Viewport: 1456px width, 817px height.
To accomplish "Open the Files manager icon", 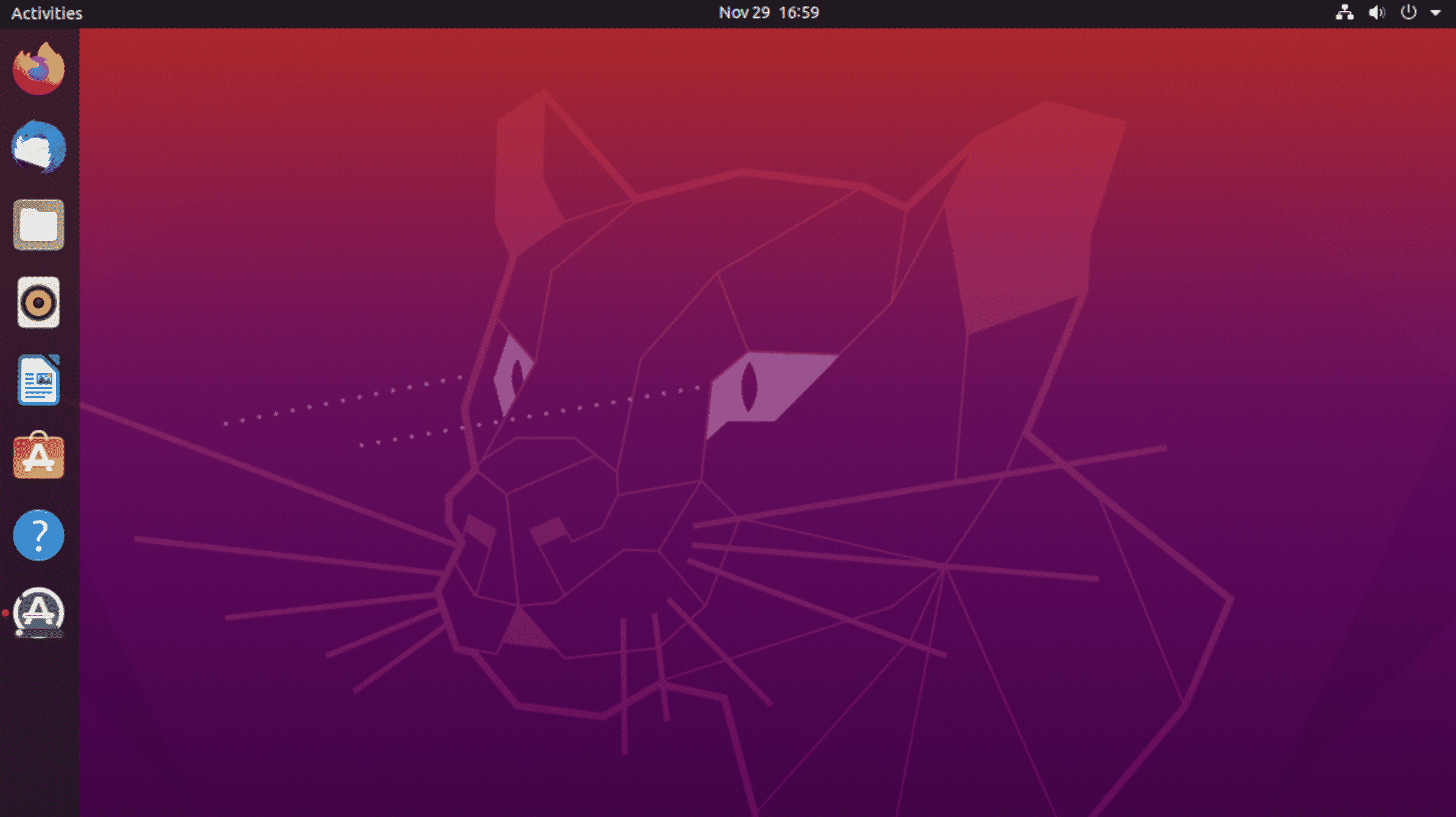I will click(x=39, y=225).
